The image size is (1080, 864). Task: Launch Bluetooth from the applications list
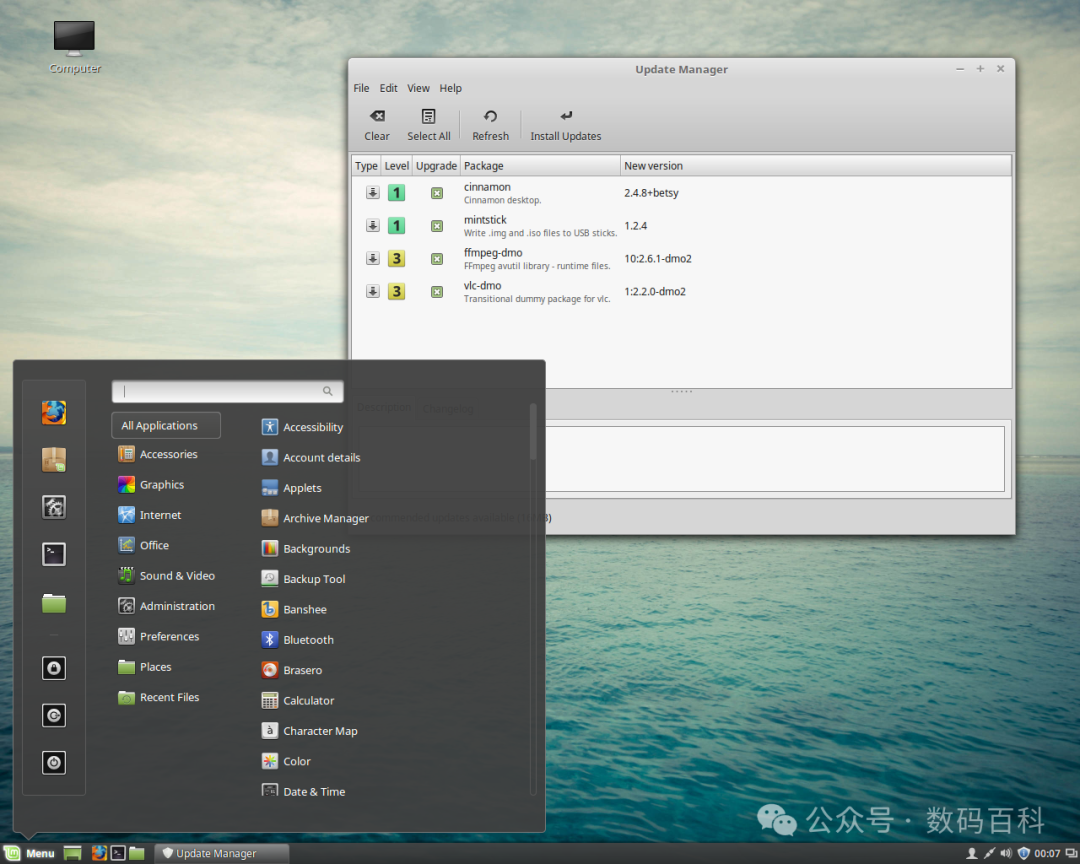pos(308,640)
